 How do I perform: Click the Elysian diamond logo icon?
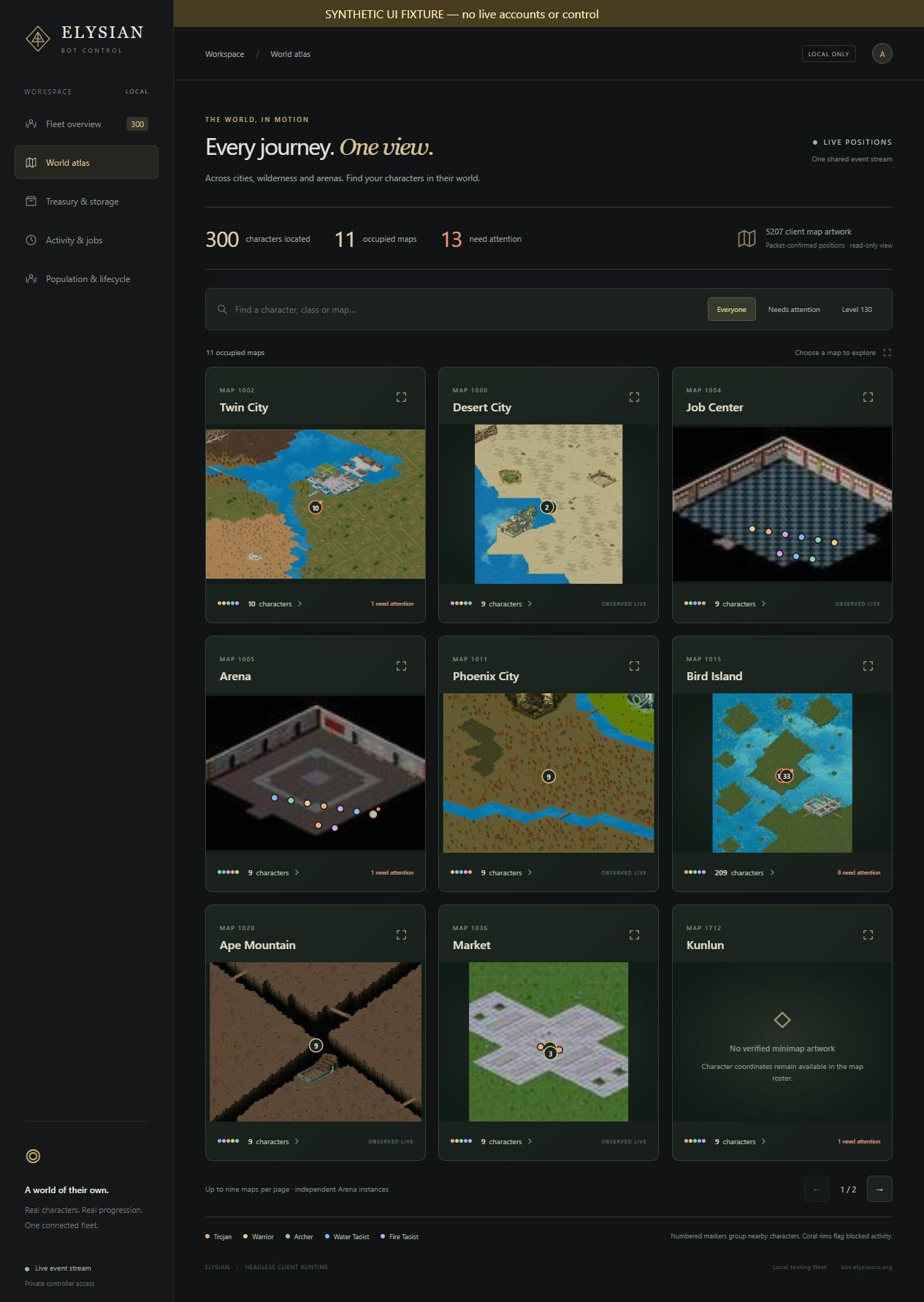point(38,39)
